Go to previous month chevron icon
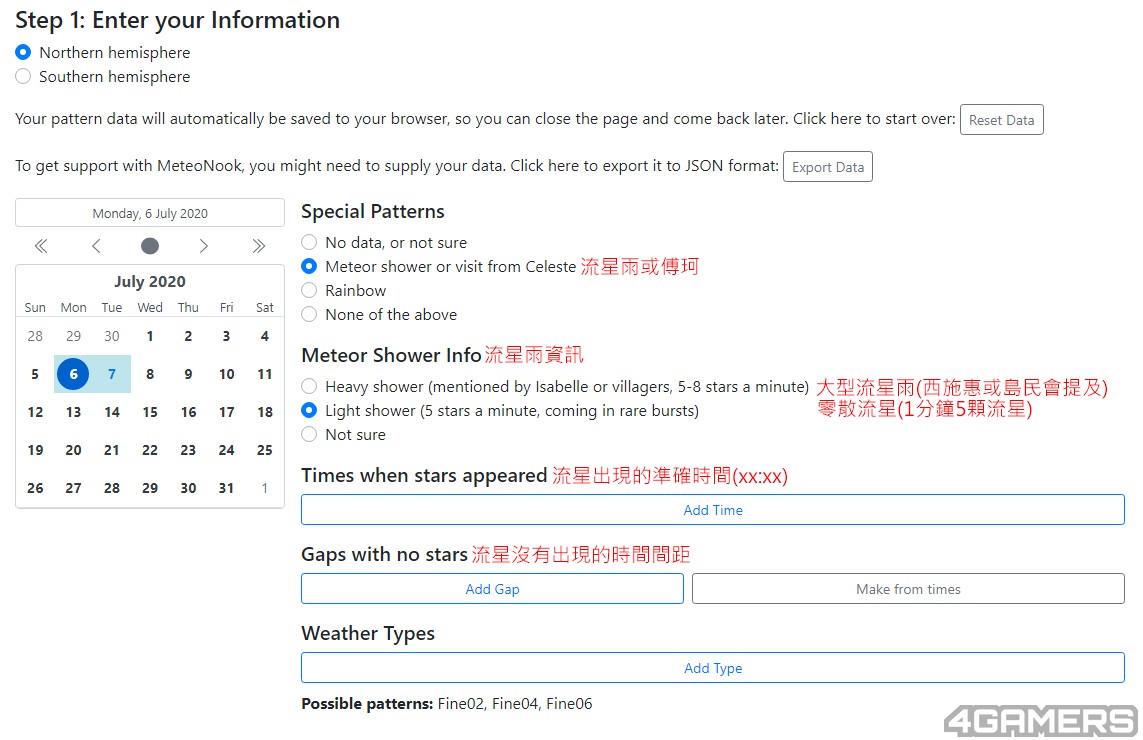Screen dimensions: 1143x740 (x=95, y=246)
